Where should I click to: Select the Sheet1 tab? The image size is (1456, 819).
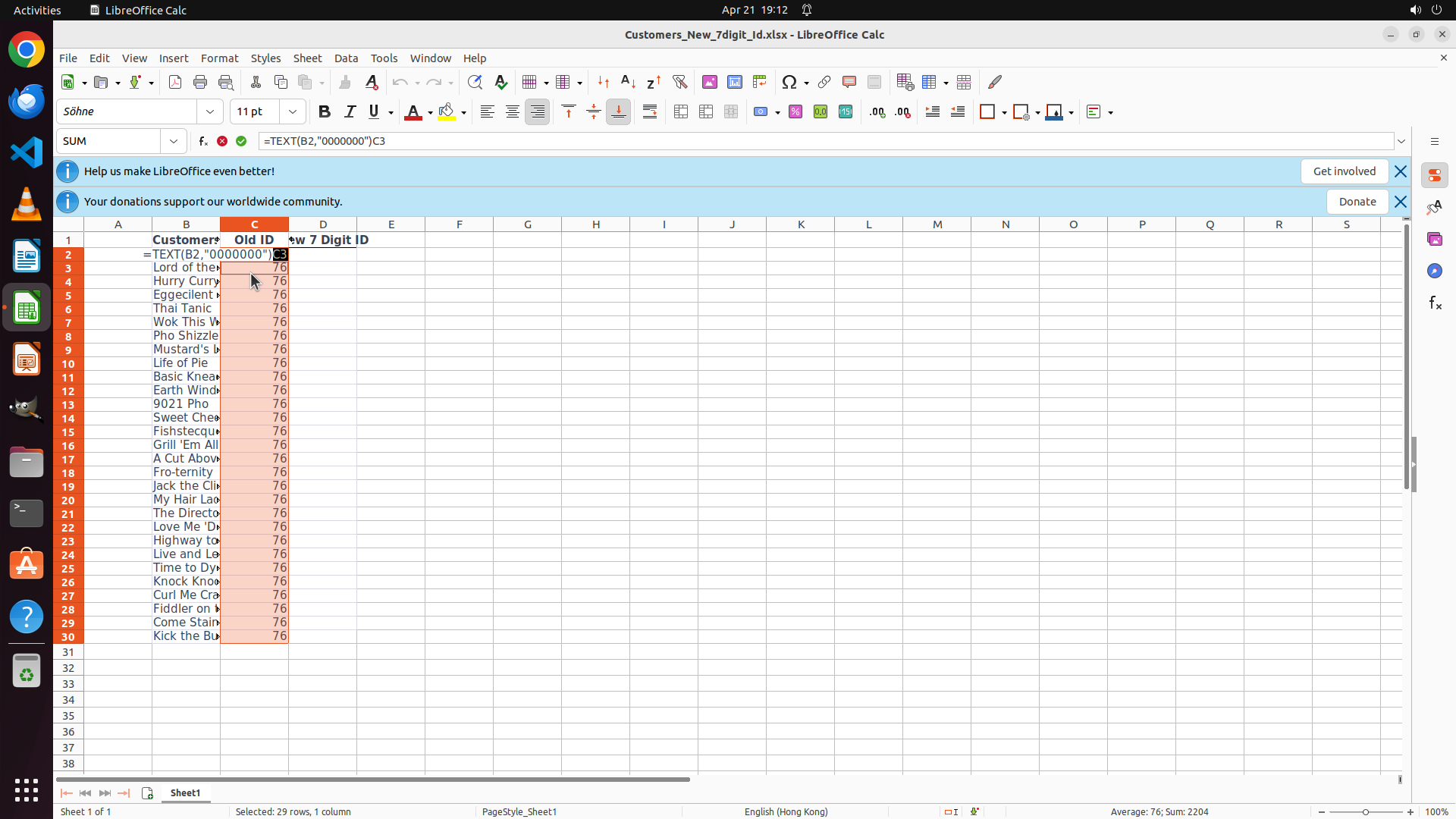click(185, 792)
